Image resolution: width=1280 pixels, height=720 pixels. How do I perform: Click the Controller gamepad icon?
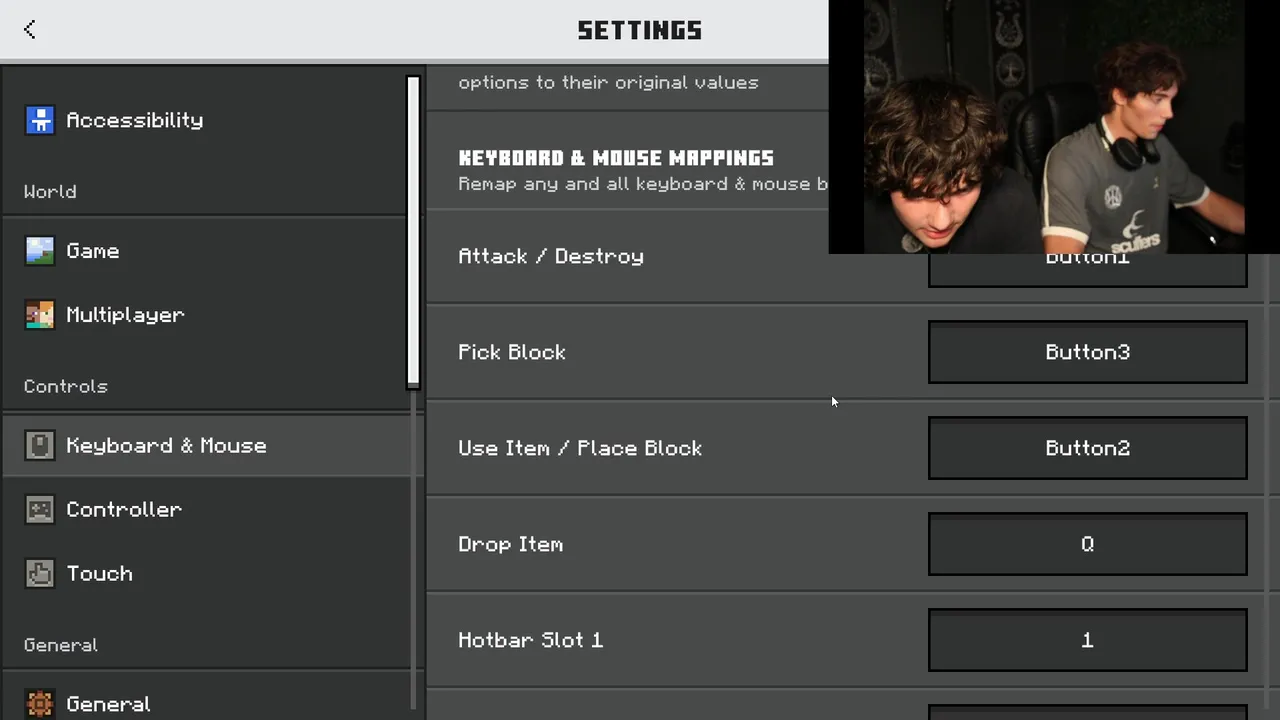(40, 510)
